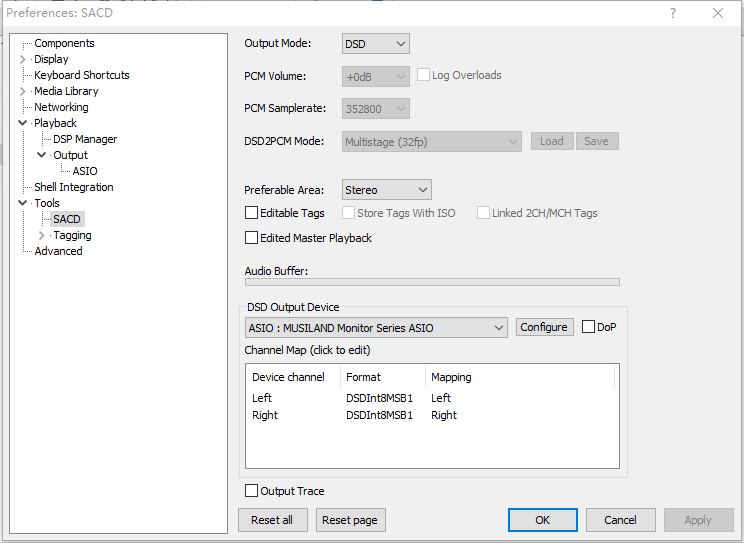744x543 pixels.
Task: Expand the Tagging tree node
Action: [41, 235]
